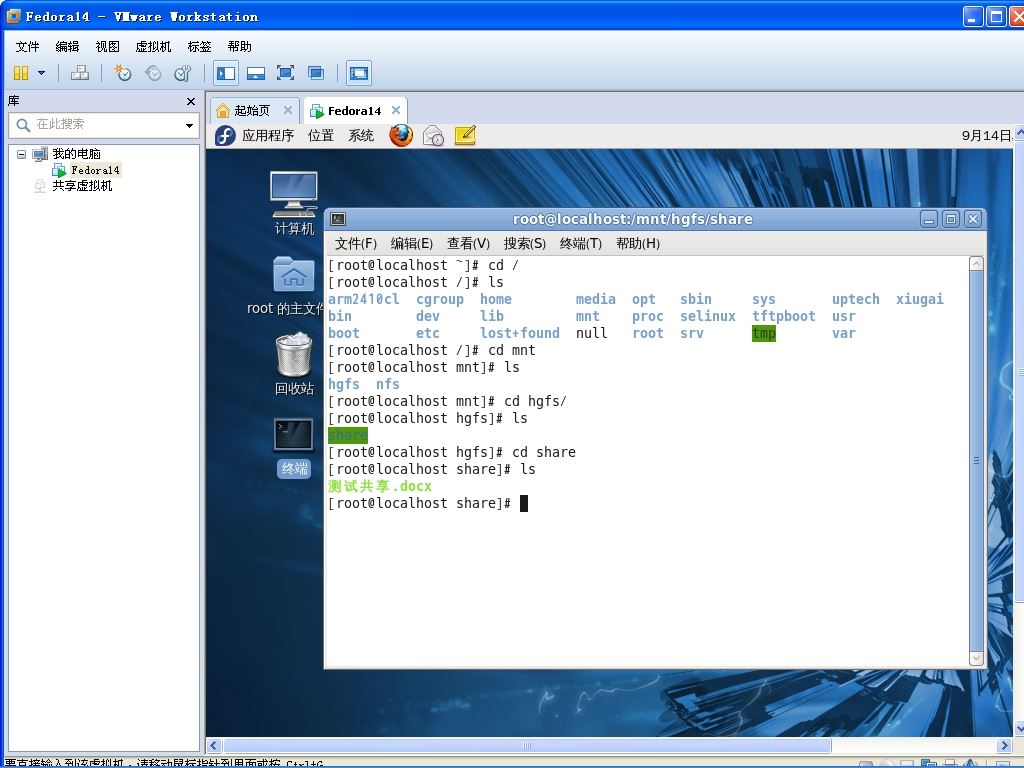Open the Snapshot Manager toolbar icon
Screen dimensions: 1024x768
(183, 73)
